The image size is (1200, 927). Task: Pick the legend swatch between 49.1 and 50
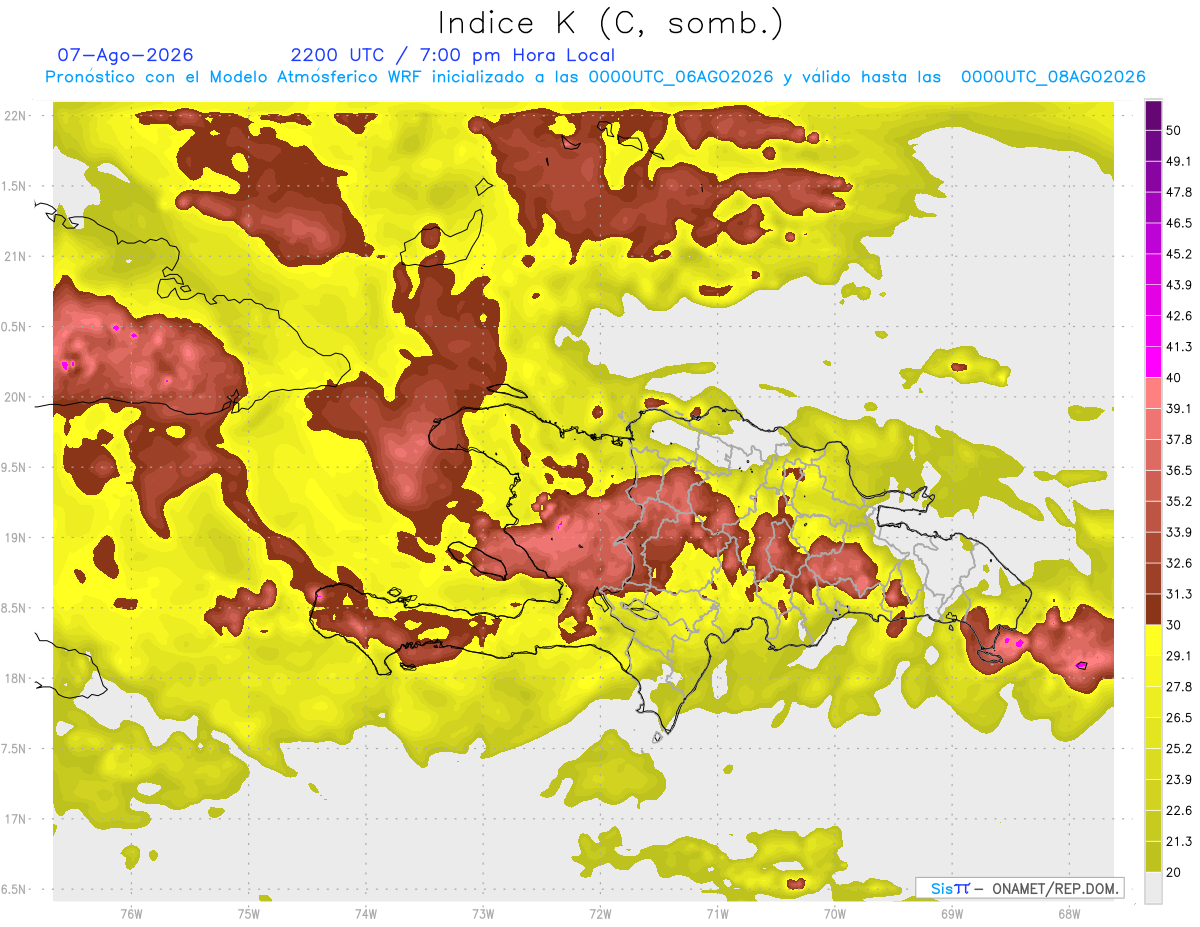tap(1153, 145)
